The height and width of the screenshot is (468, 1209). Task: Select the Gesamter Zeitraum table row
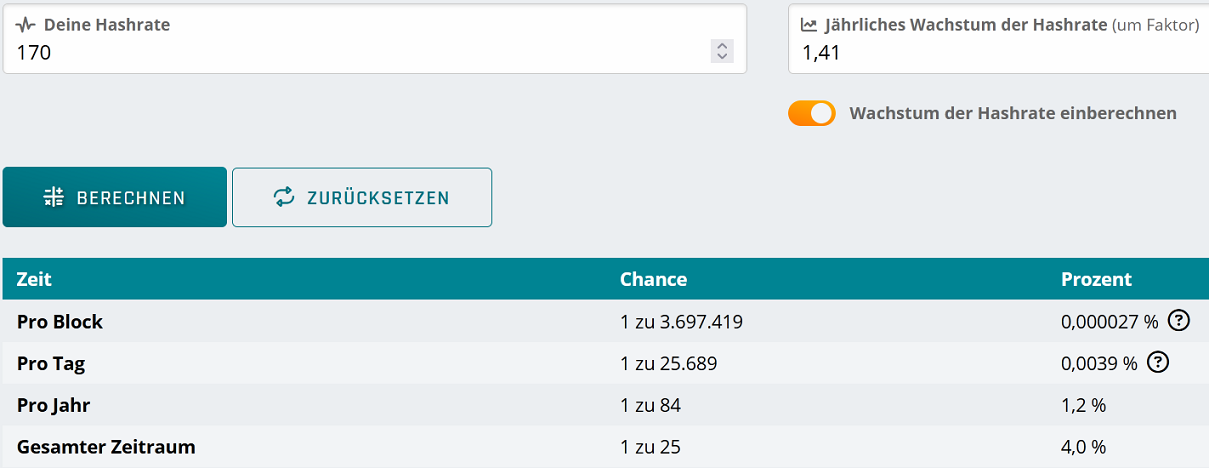(x=605, y=447)
